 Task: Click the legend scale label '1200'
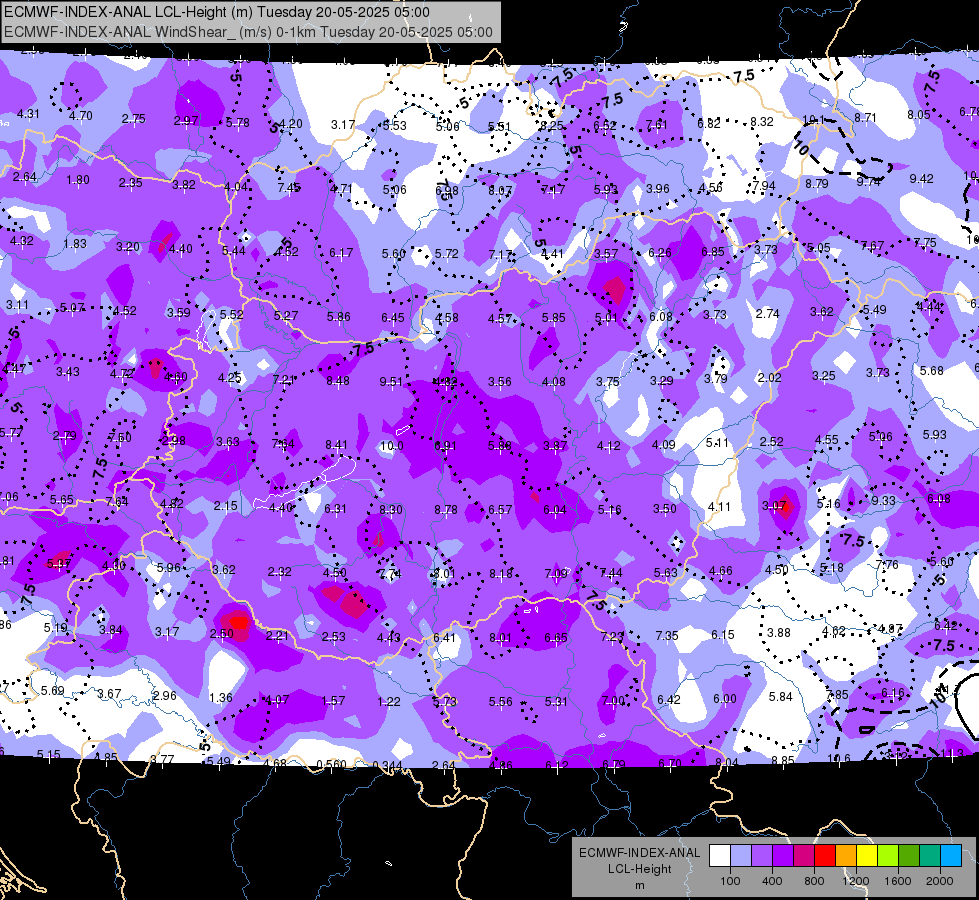click(x=855, y=881)
